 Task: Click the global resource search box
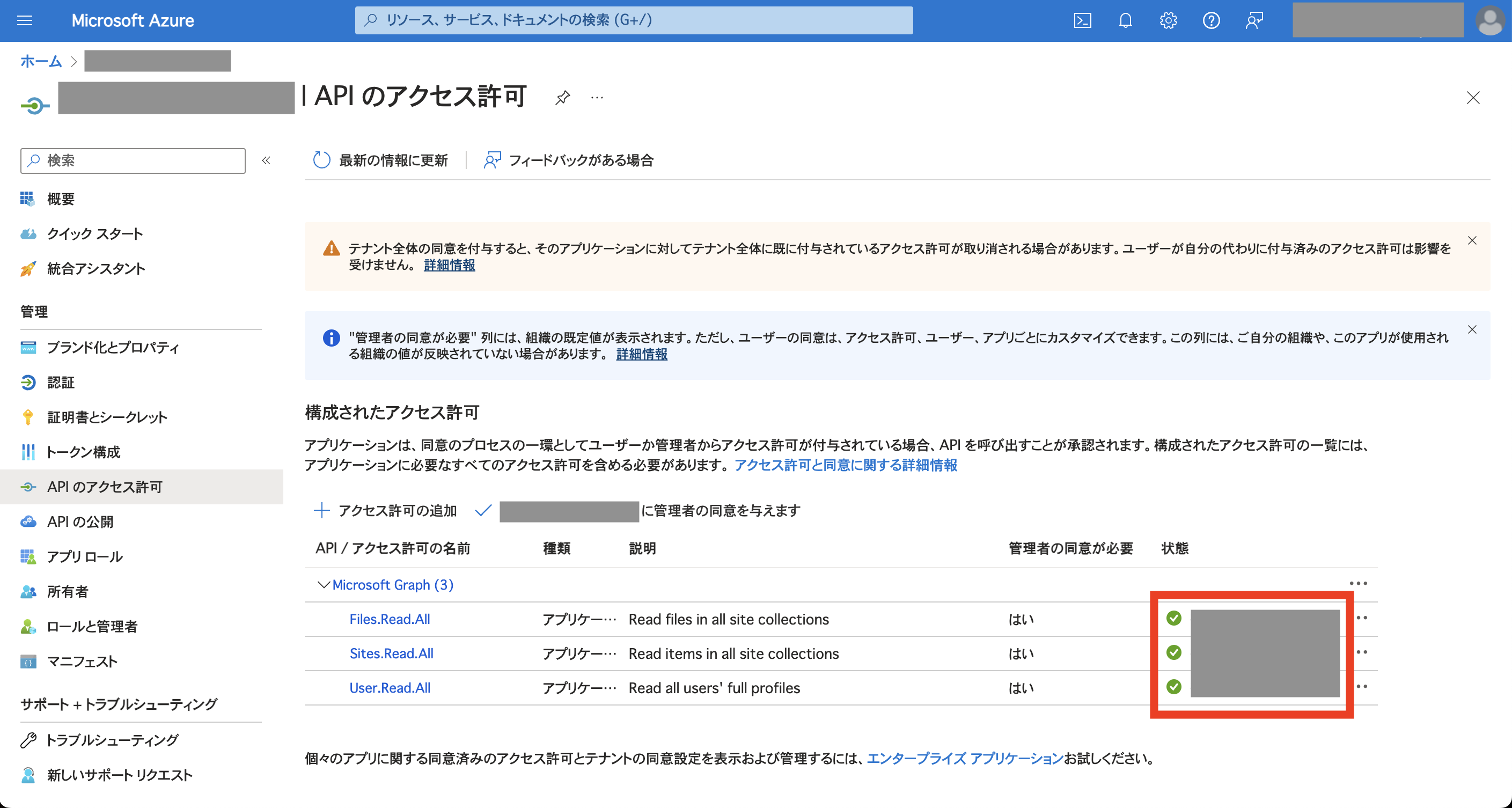634,20
